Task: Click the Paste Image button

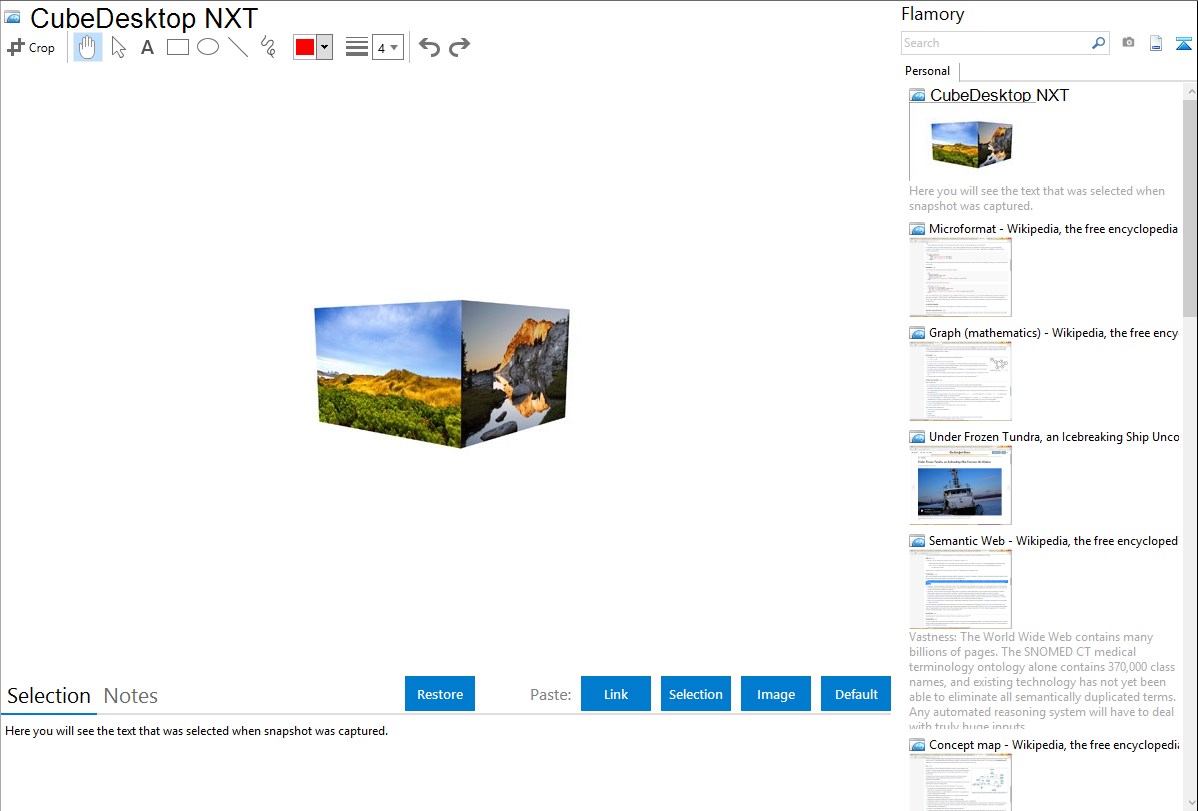Action: click(x=776, y=694)
